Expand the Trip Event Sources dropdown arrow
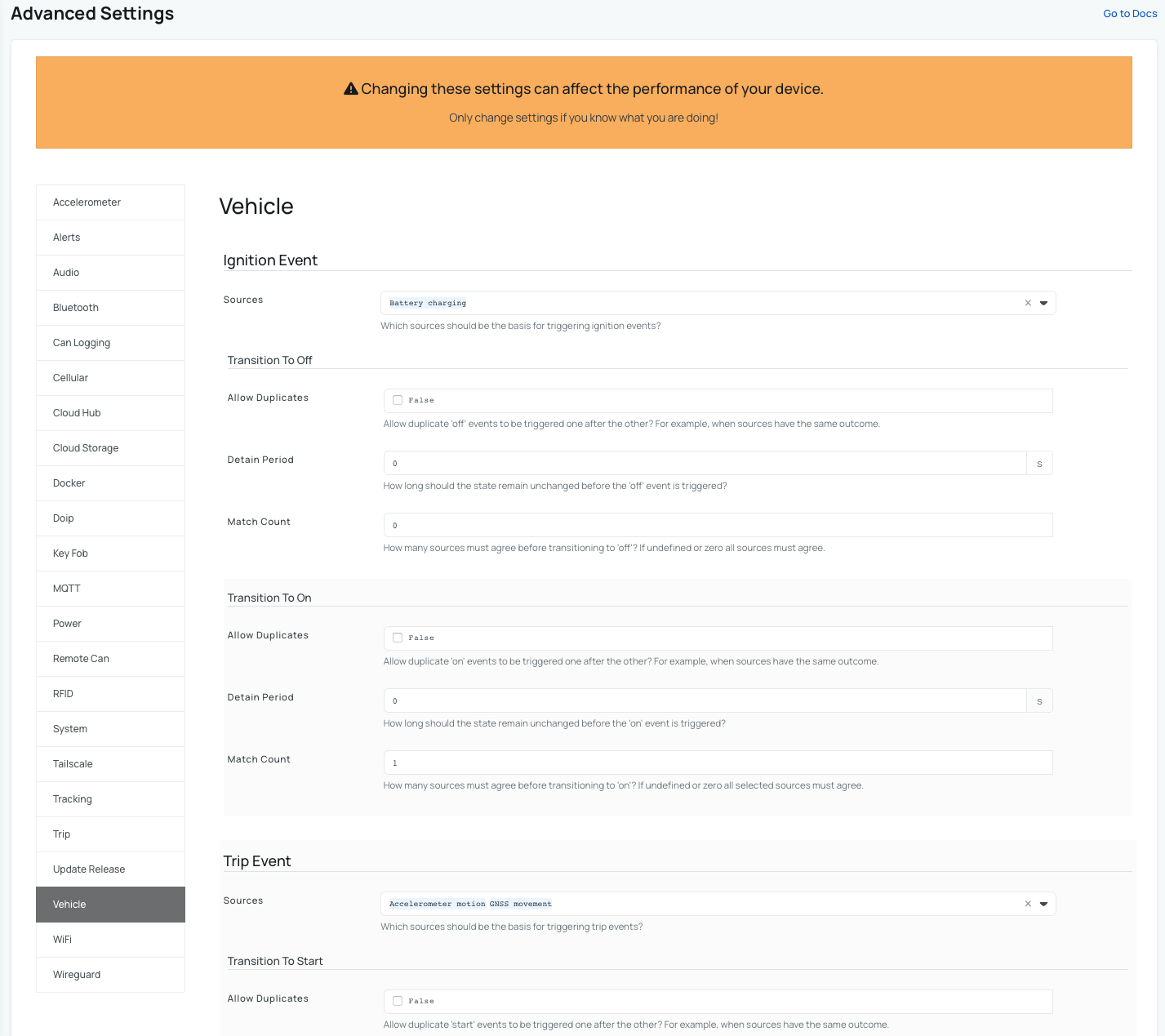This screenshot has width=1165, height=1036. 1043,904
